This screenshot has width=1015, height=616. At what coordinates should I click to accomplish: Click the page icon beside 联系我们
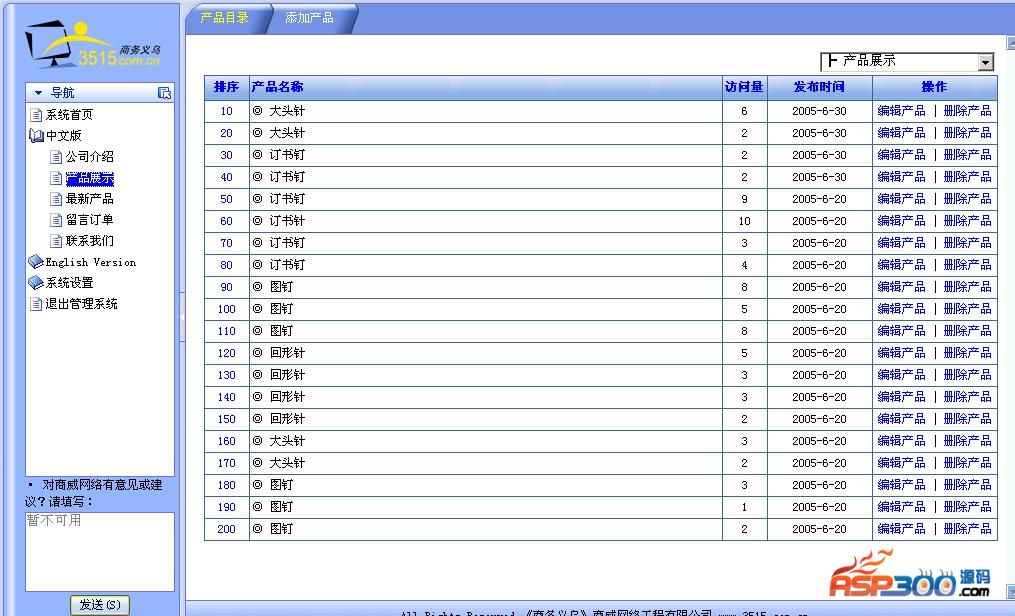pos(56,241)
